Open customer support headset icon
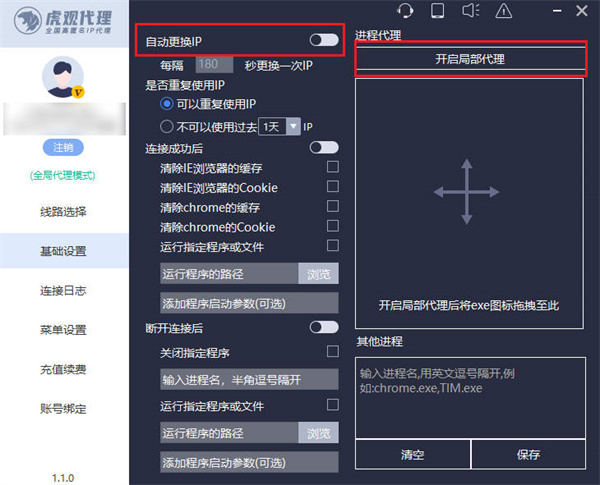The image size is (600, 485). click(x=405, y=11)
